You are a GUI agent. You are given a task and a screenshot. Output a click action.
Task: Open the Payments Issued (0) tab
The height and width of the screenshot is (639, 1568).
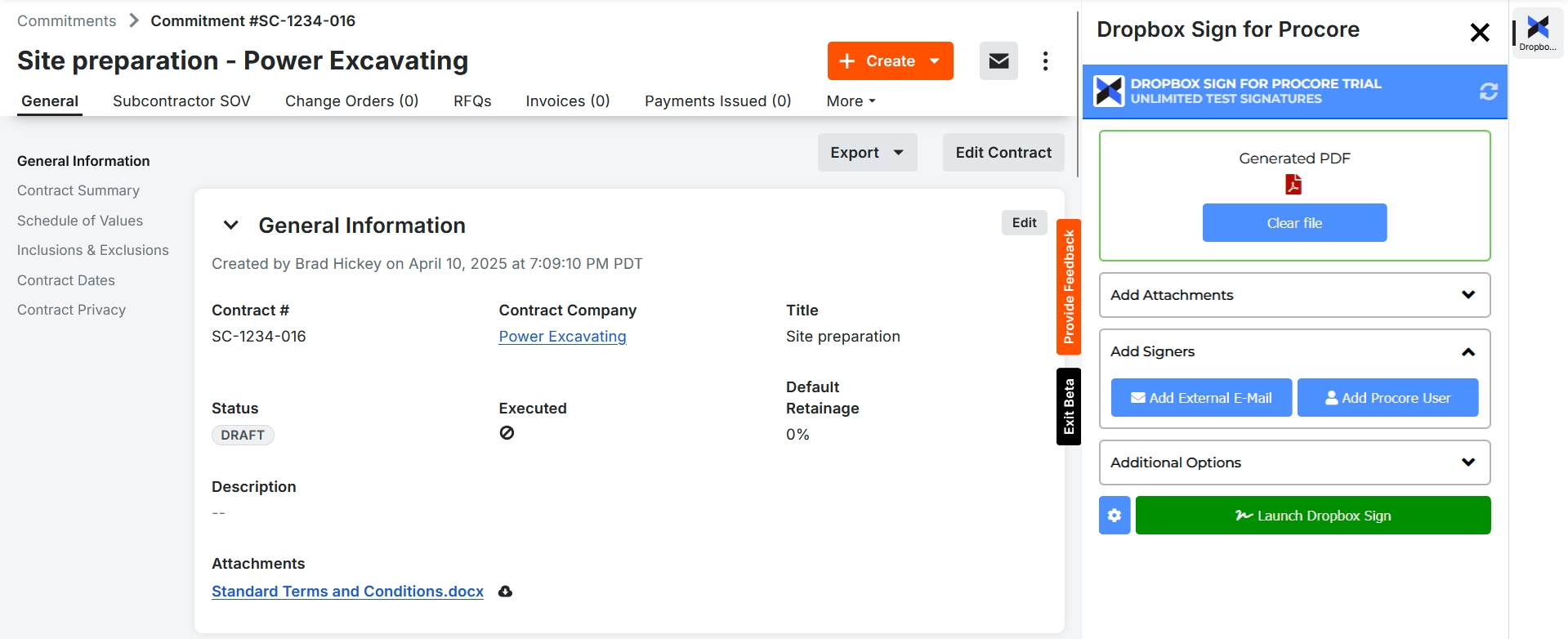[718, 101]
